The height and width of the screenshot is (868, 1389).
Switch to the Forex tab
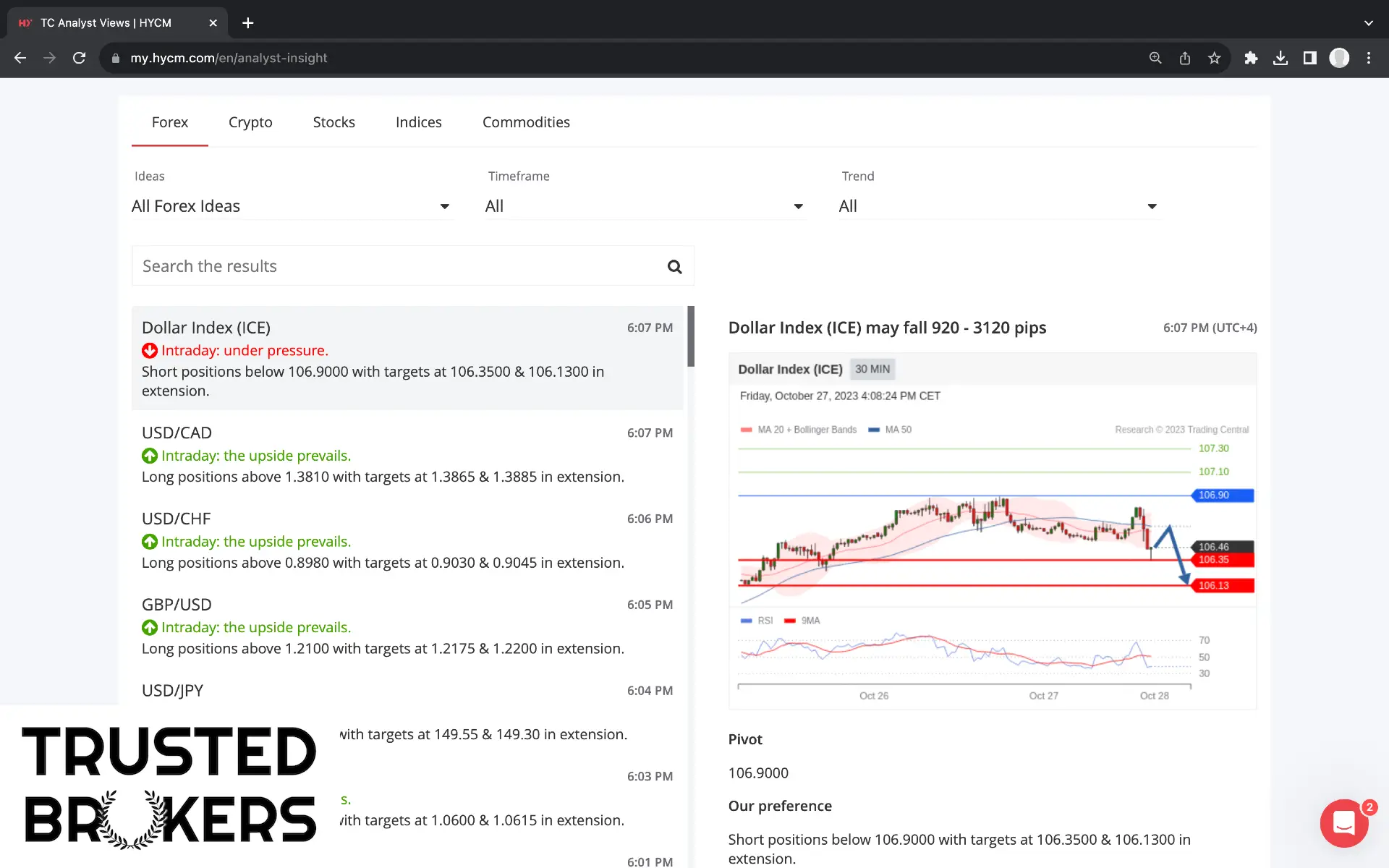[170, 122]
